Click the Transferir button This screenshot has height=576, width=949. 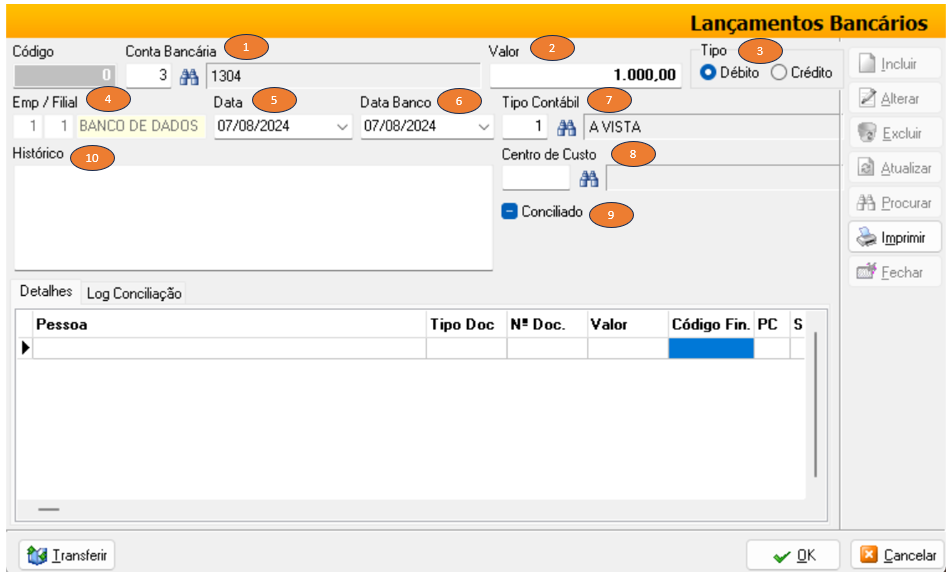click(x=68, y=555)
